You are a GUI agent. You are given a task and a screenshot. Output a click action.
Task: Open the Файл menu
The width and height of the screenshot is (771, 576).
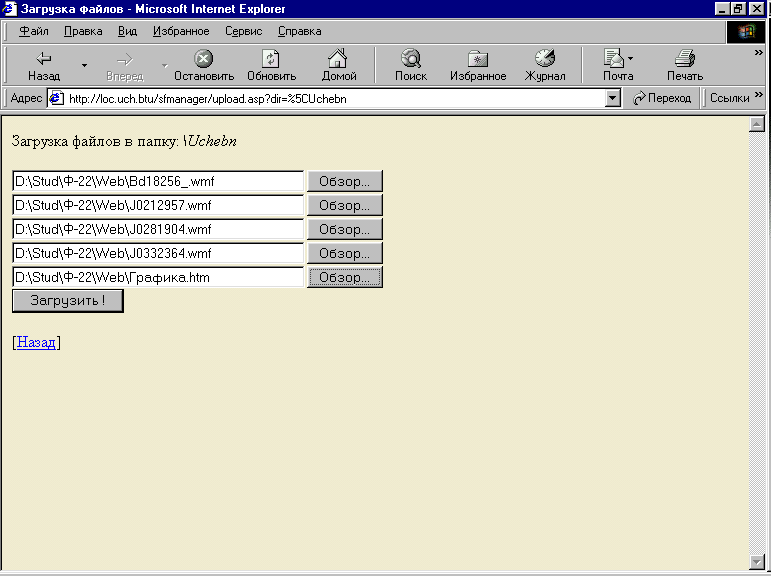point(33,31)
